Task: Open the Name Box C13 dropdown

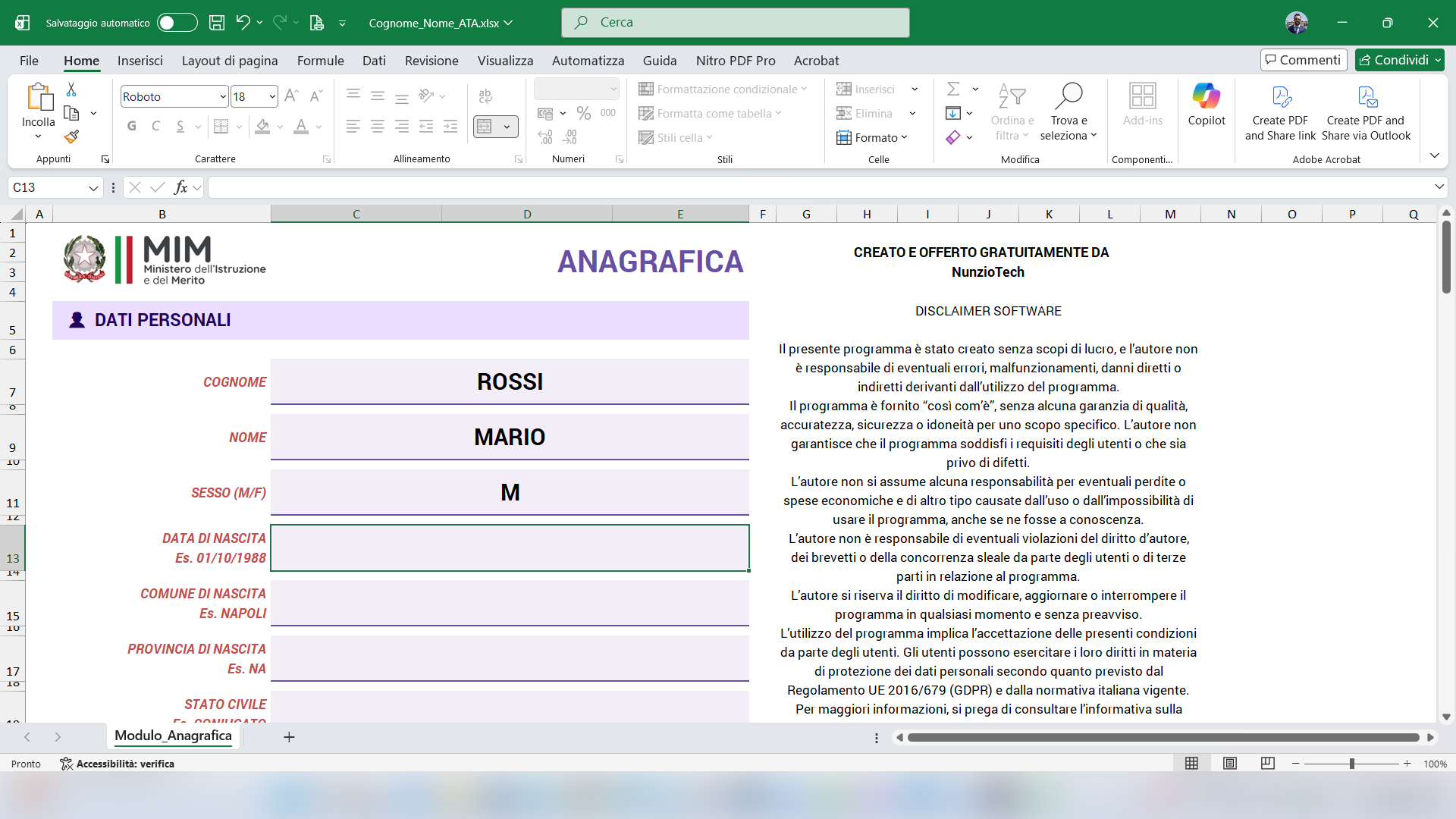Action: point(93,188)
